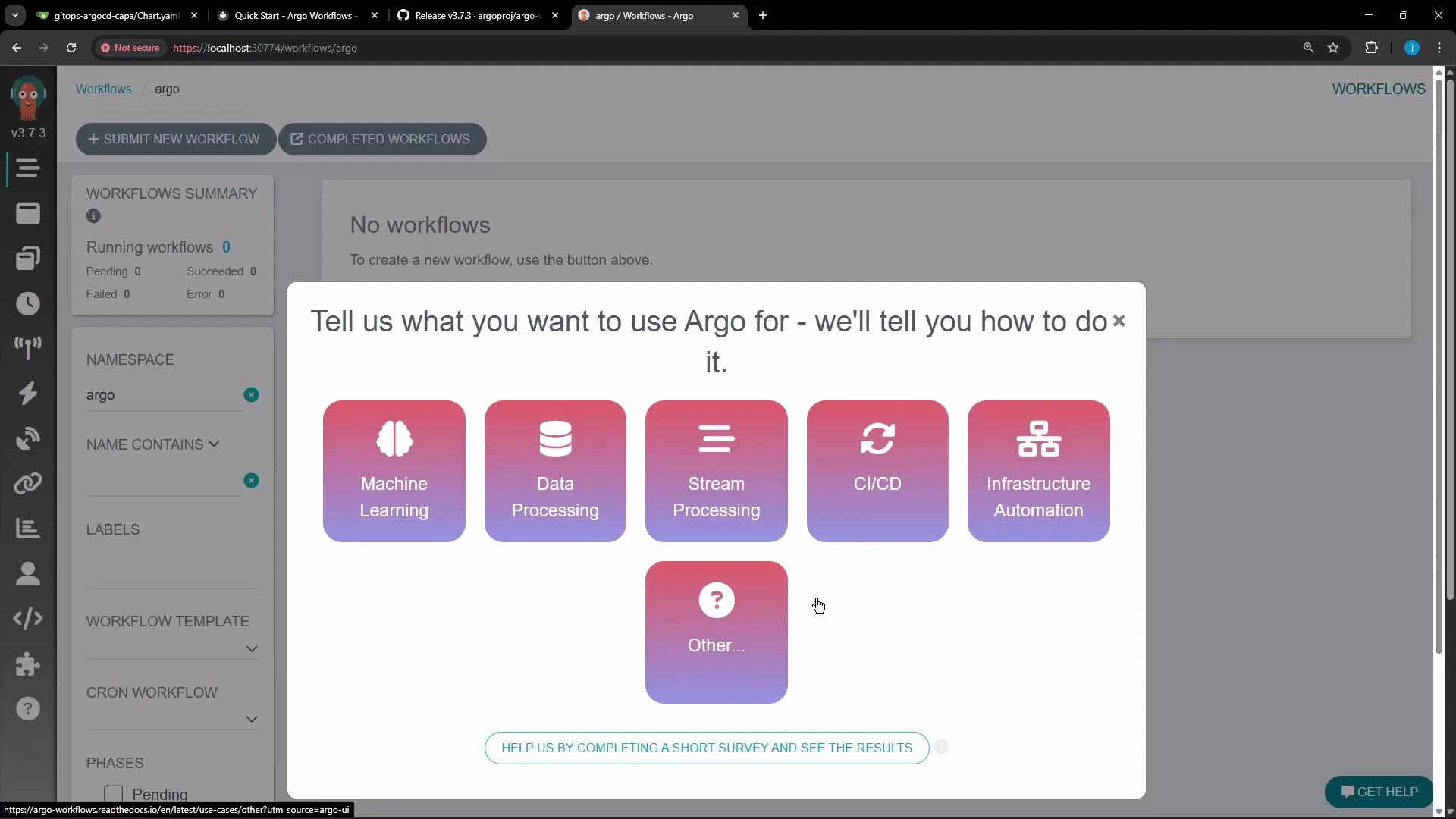Open Plugins puzzle piece icon
Image resolution: width=1456 pixels, height=819 pixels.
click(28, 664)
